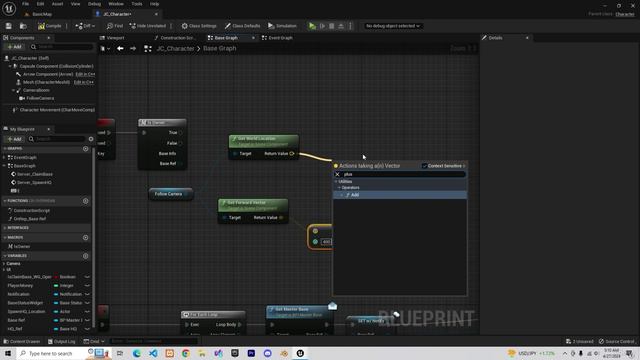Click the Simulation button
640x360 pixels.
click(282, 26)
